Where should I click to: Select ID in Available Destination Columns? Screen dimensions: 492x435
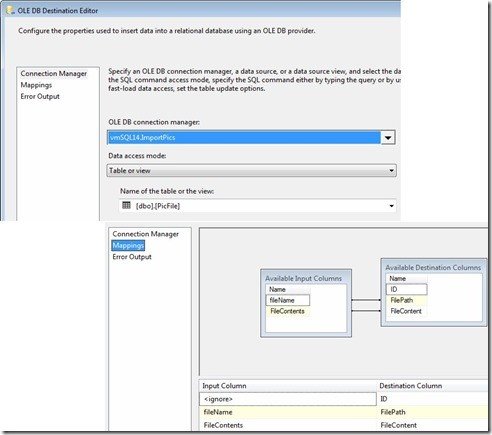[x=406, y=289]
